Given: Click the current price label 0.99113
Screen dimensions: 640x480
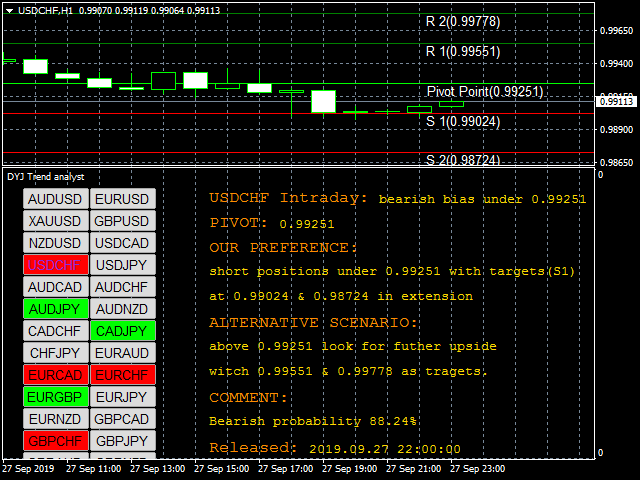Looking at the screenshot, I should coord(616,101).
